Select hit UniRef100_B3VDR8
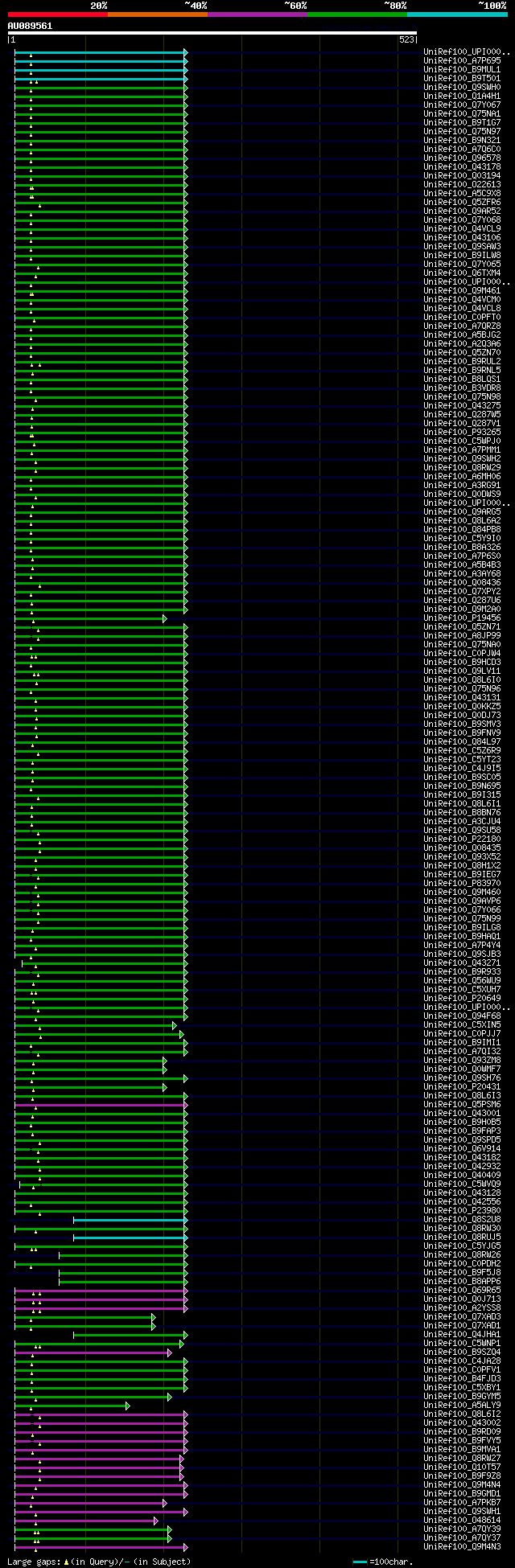 [462, 388]
